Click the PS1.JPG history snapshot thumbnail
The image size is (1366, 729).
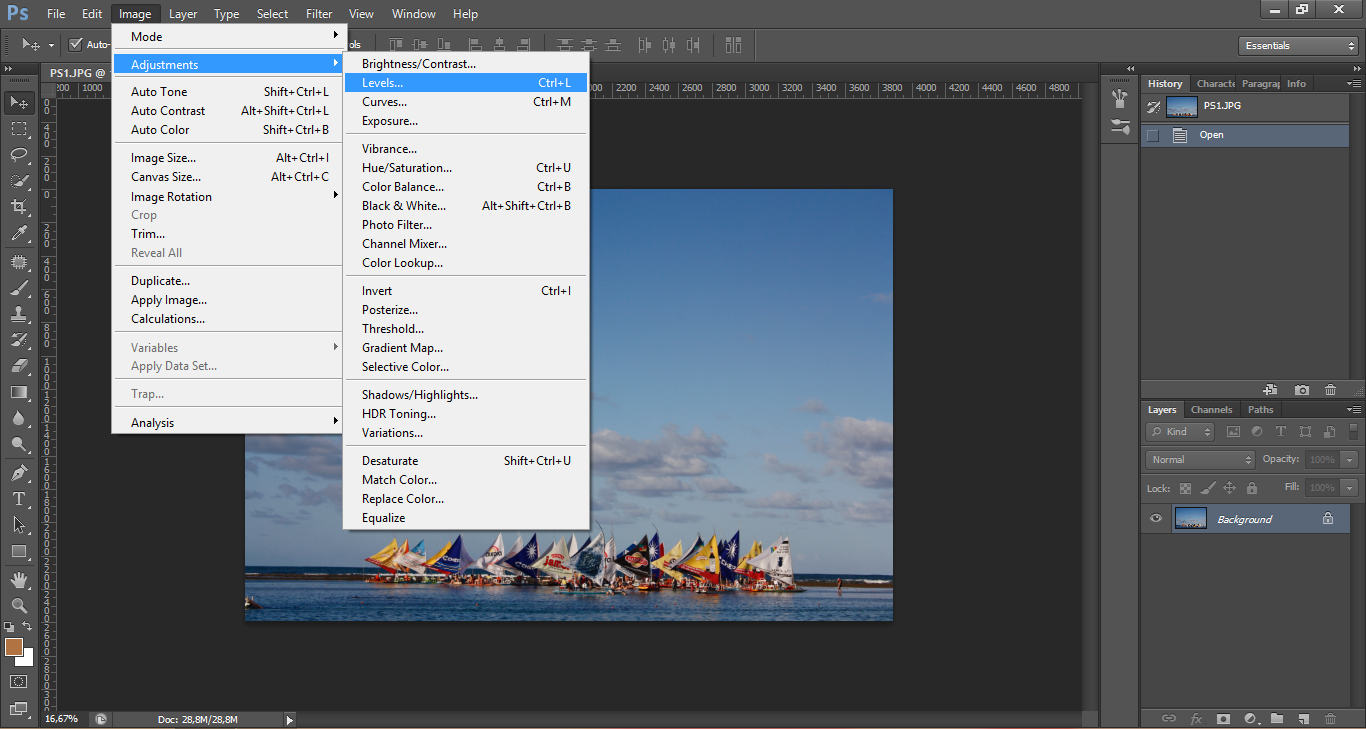(1181, 107)
